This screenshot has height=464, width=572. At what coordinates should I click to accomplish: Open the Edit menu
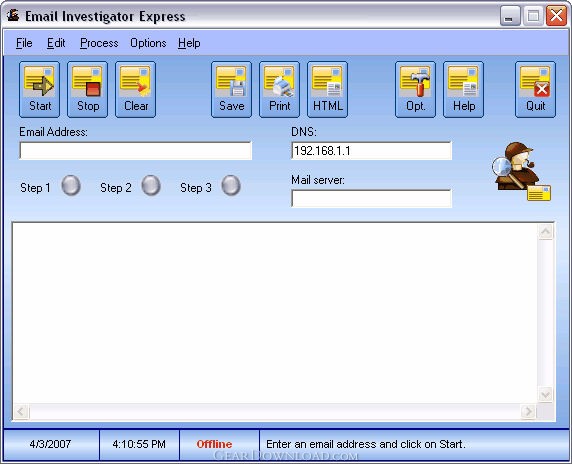[x=56, y=43]
